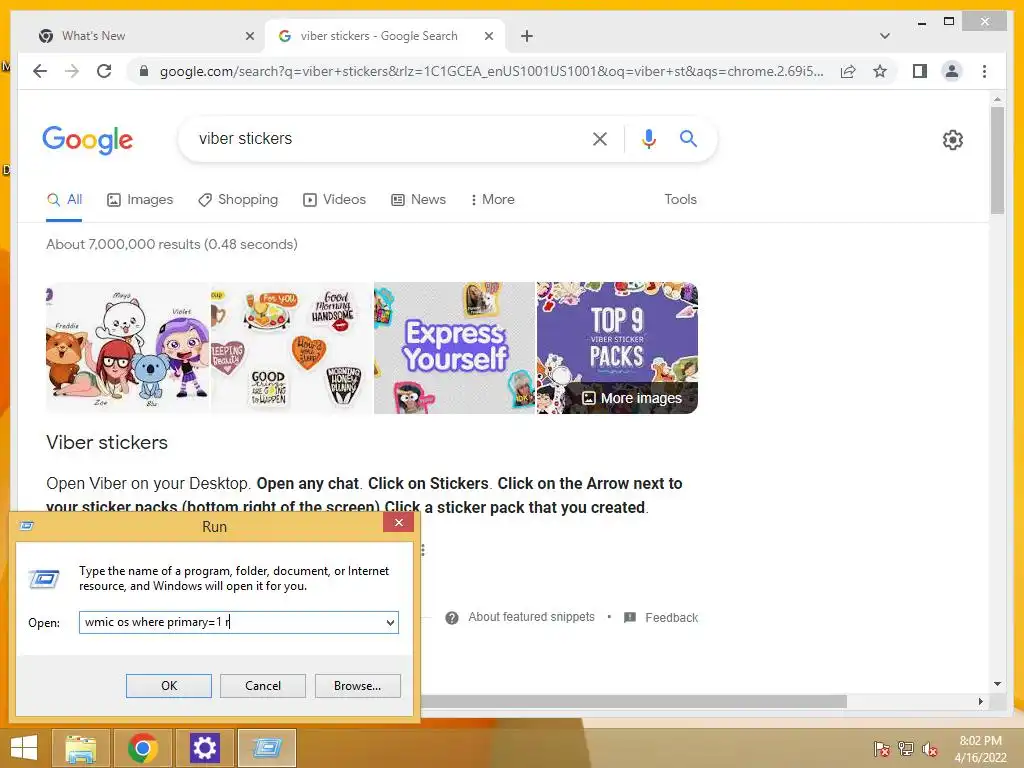Screen dimensions: 1024x768
Task: Expand the tab search chevron
Action: pos(884,36)
